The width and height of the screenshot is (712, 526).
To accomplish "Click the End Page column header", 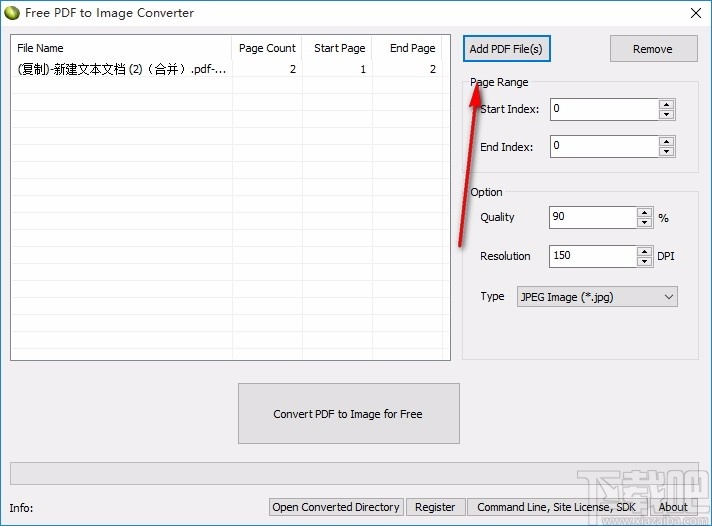I will (x=407, y=48).
